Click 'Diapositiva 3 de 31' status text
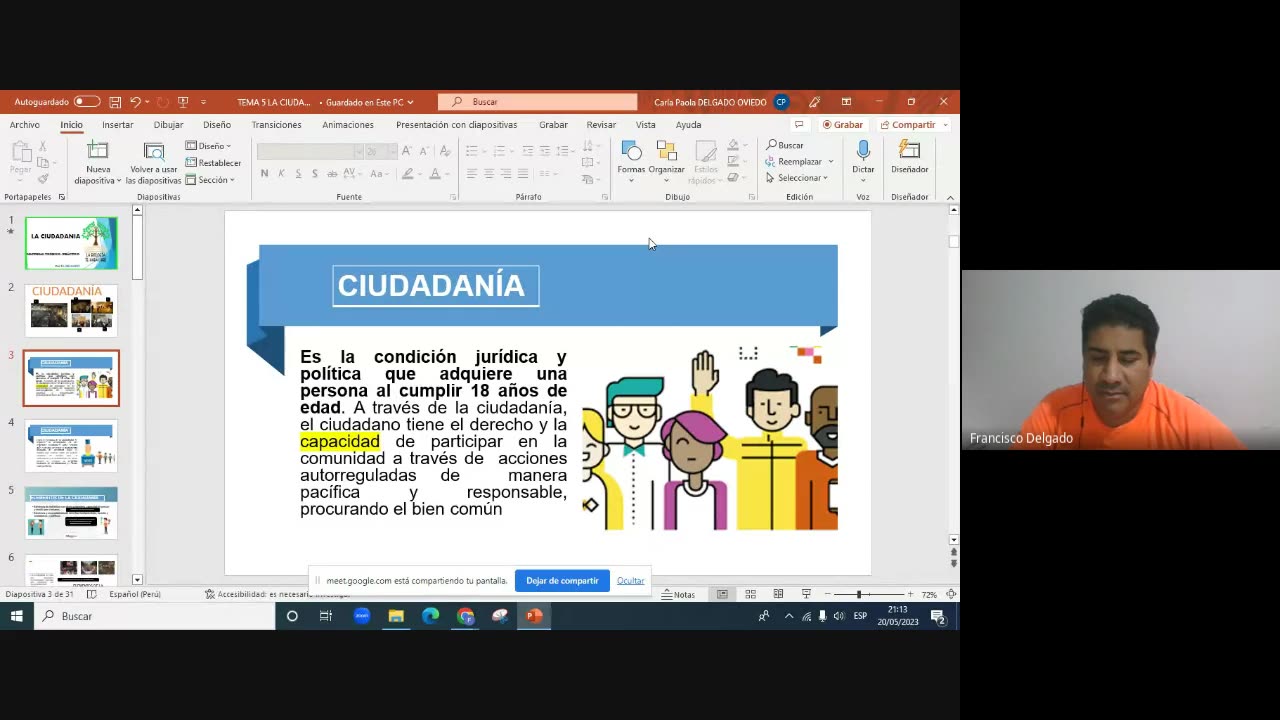Viewport: 1280px width, 720px height. [x=39, y=594]
